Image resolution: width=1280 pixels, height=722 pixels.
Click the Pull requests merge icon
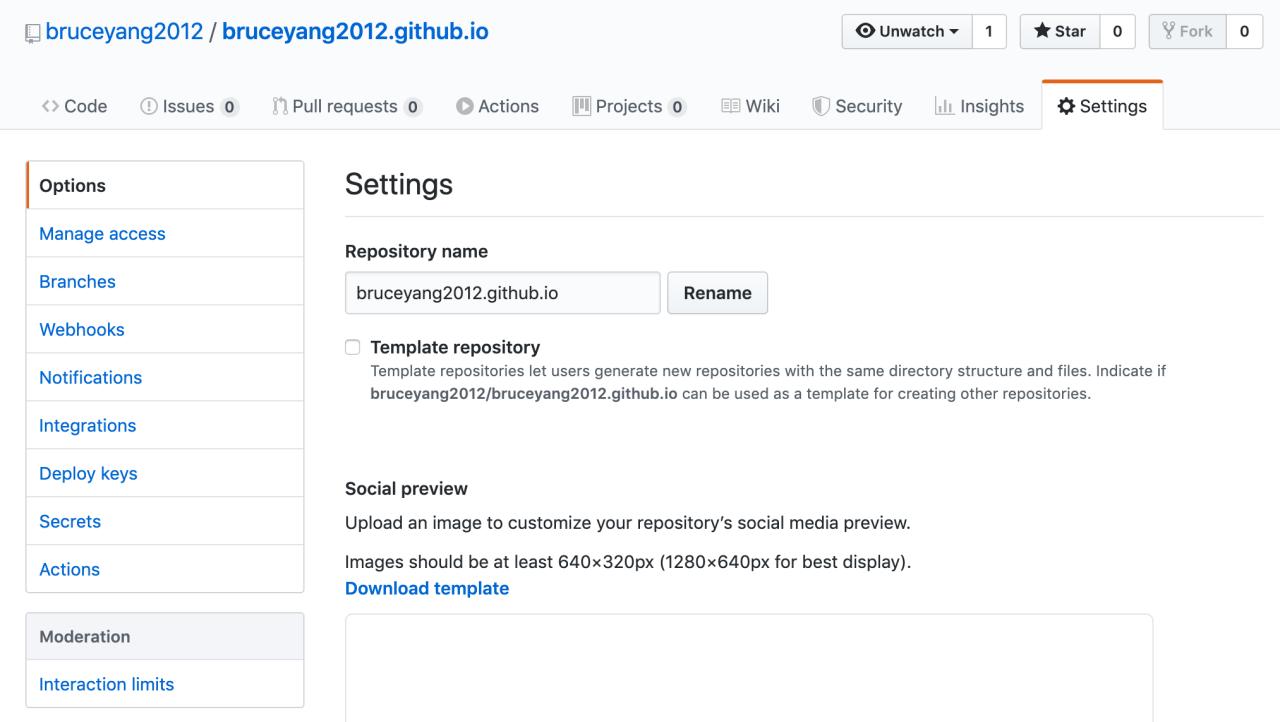tap(280, 106)
